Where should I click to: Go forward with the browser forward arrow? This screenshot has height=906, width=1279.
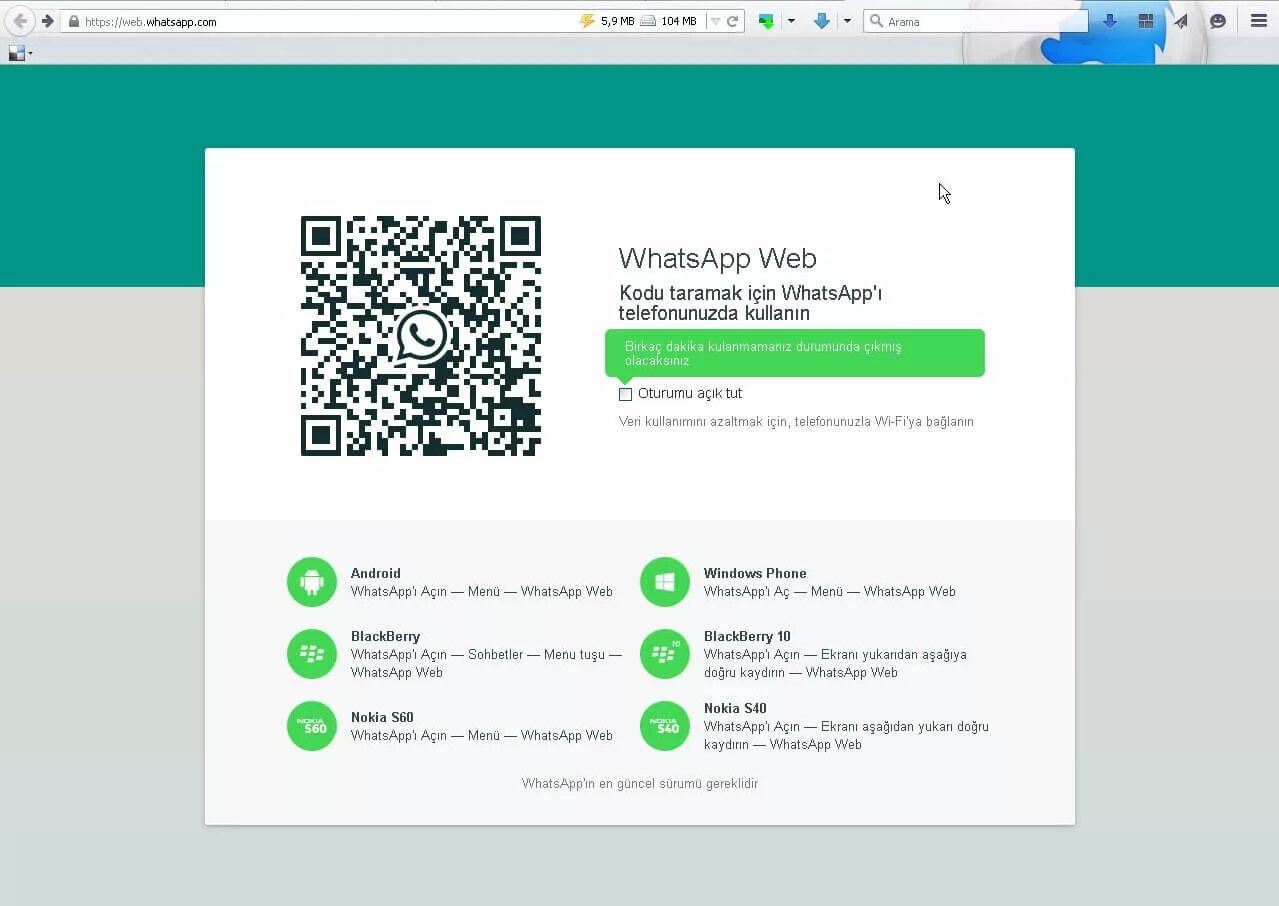47,21
